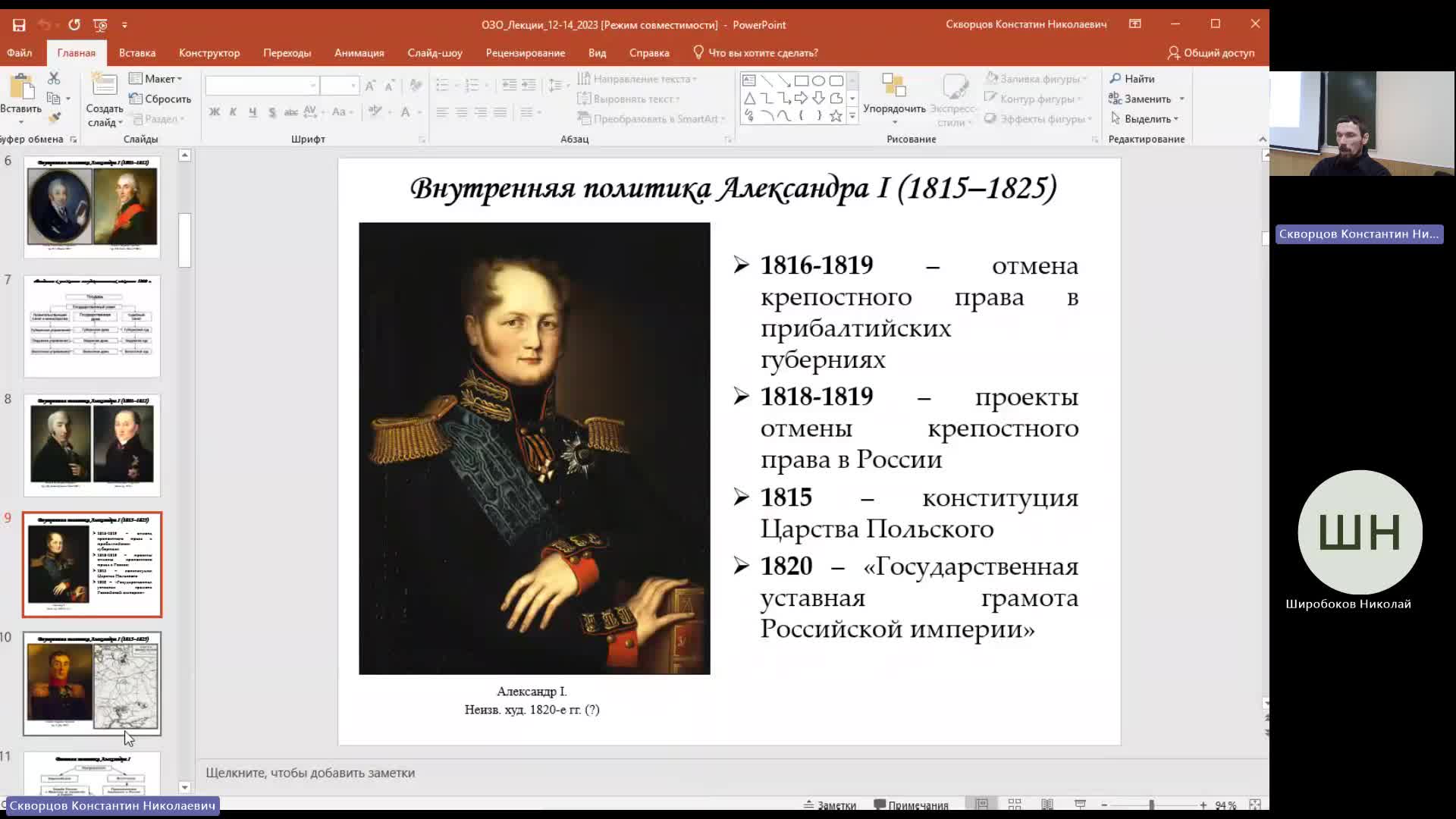Image resolution: width=1456 pixels, height=819 pixels.
Task: Start slideshow from beginning via quick access icon
Action: 100,25
